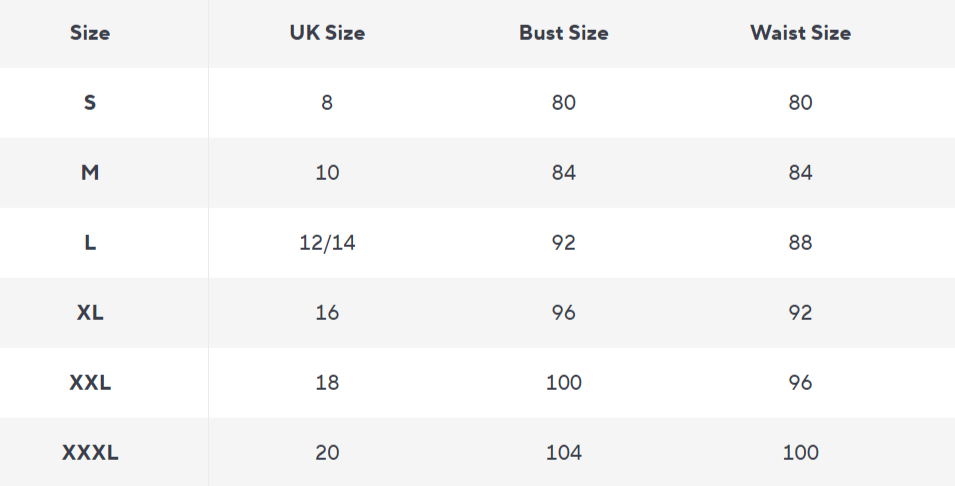Click the bust size 104 cell
The image size is (955, 486).
pyautogui.click(x=563, y=453)
